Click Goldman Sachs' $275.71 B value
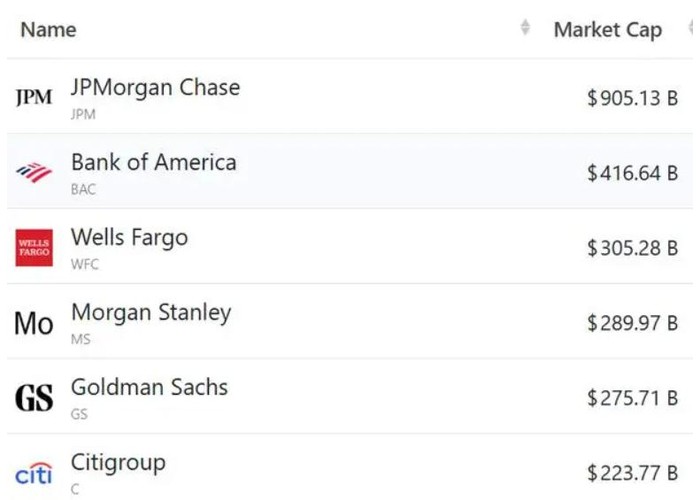 click(x=632, y=398)
